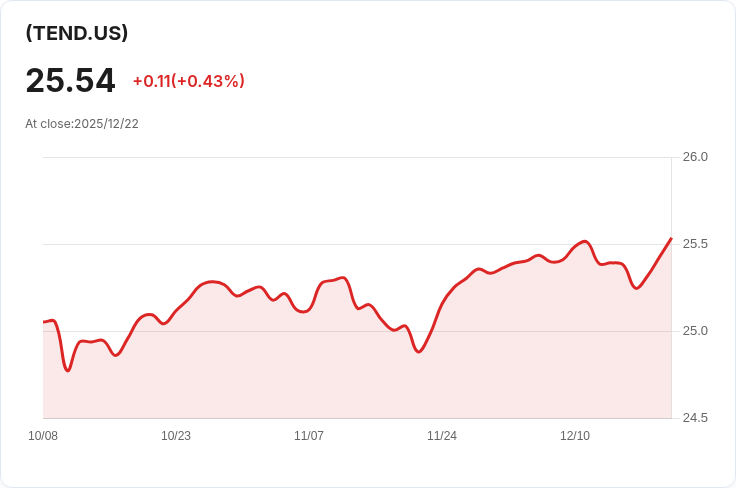The width and height of the screenshot is (736, 488).
Task: Click the lowest dip of the price line
Action: (x=68, y=370)
